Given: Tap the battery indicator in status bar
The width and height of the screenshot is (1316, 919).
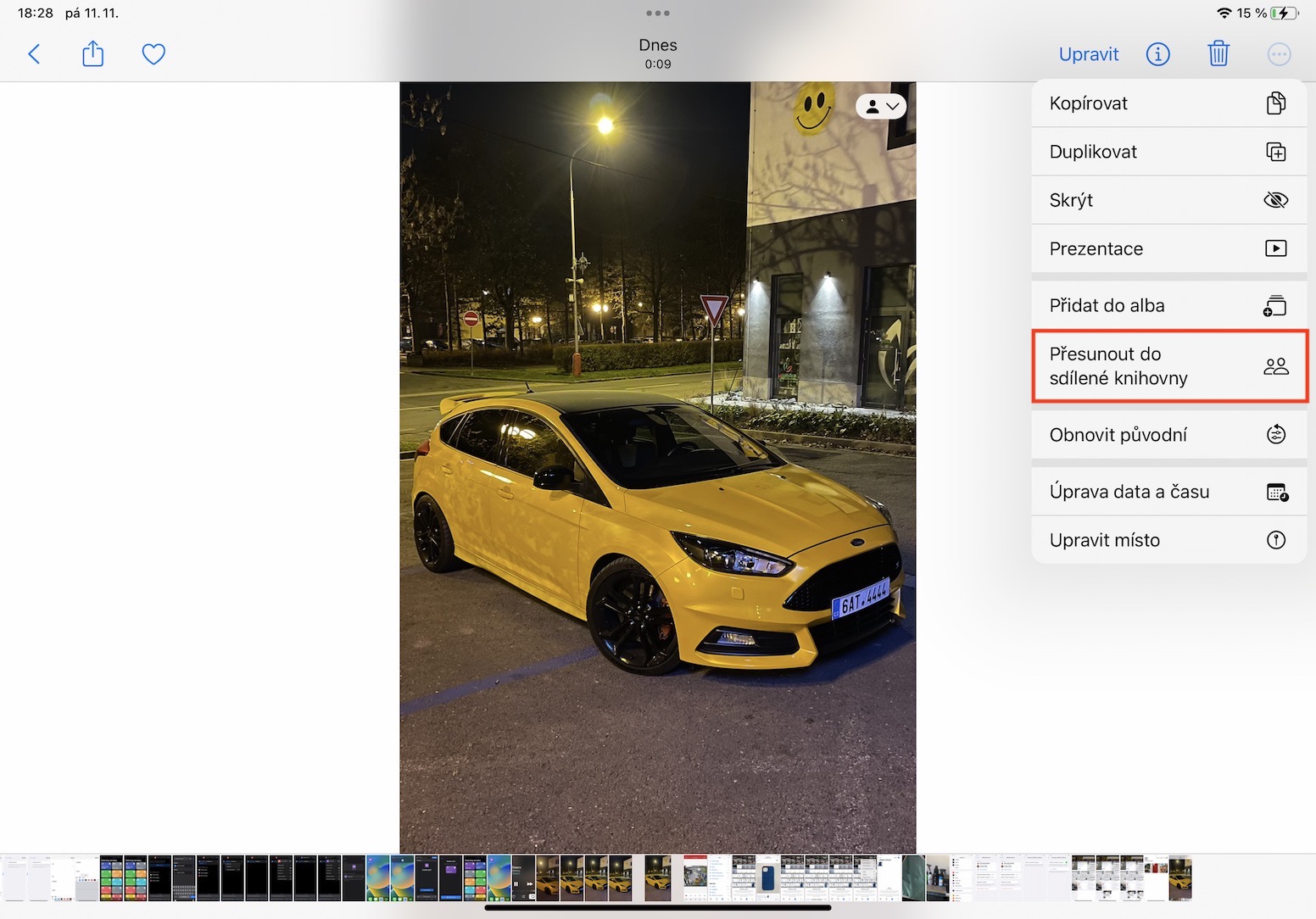Looking at the screenshot, I should click(1284, 14).
